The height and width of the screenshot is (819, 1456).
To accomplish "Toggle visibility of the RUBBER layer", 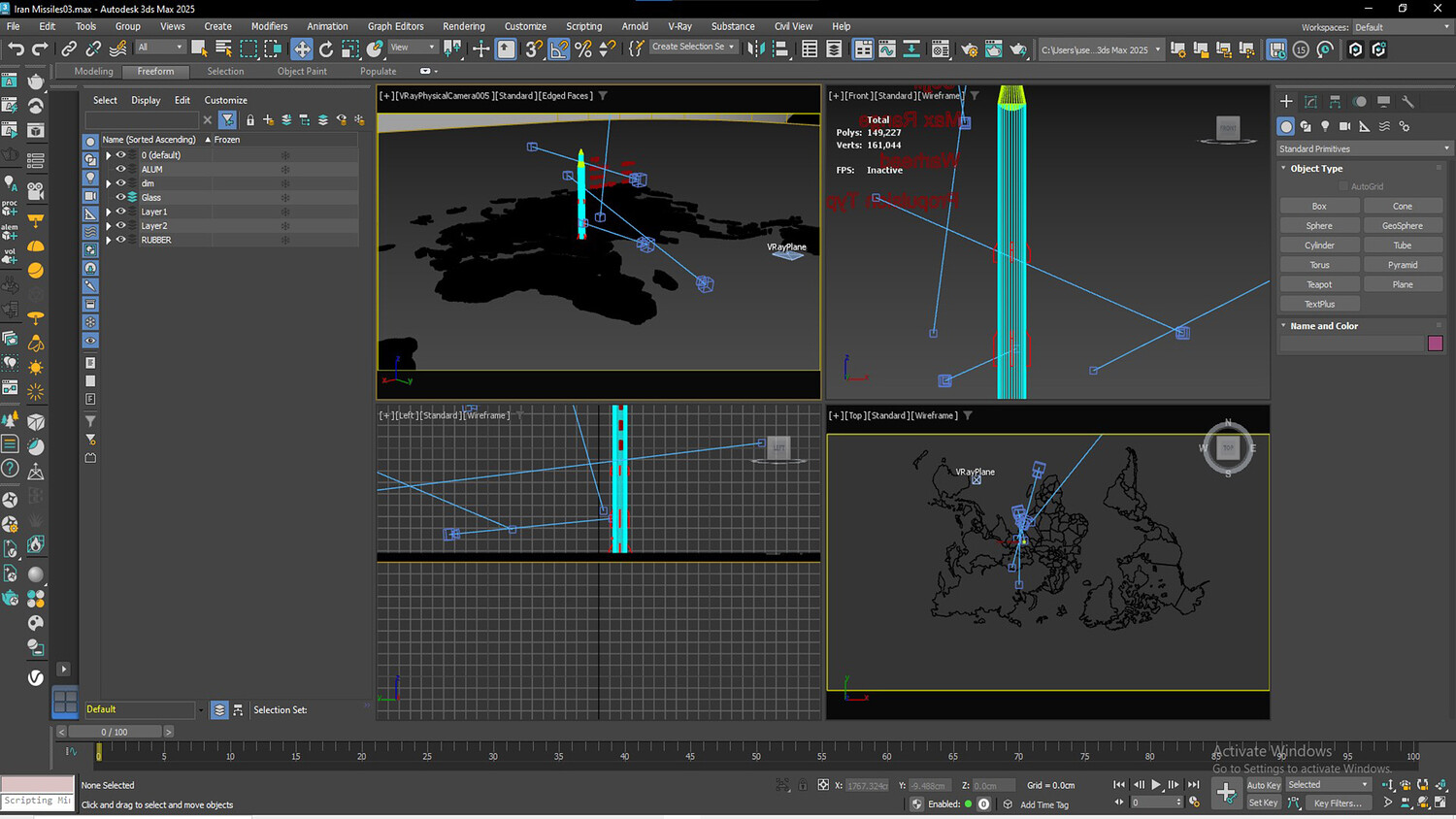I will click(121, 240).
